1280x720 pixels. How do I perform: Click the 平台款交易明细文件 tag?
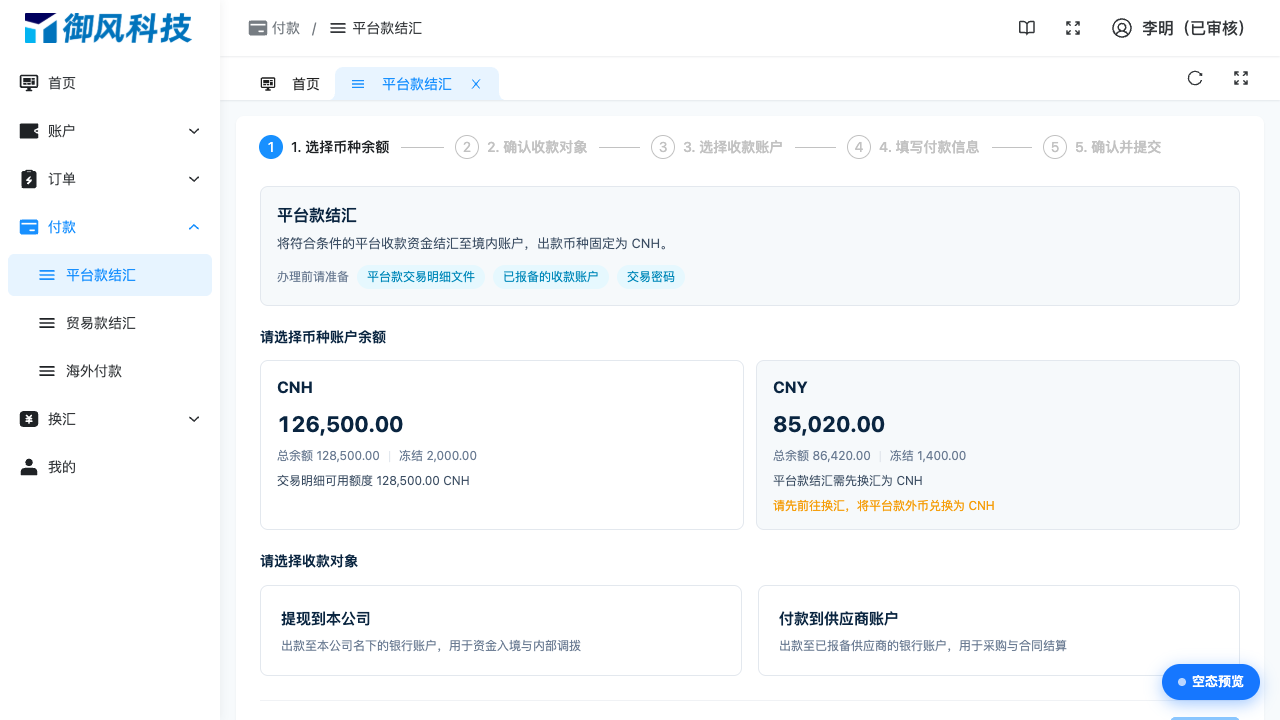click(421, 277)
